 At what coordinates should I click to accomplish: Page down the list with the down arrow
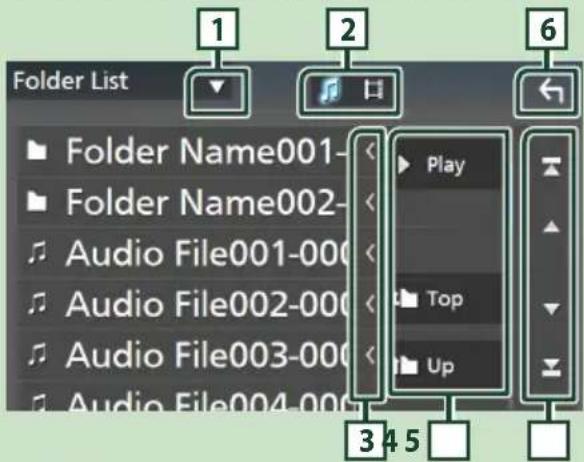[x=551, y=308]
